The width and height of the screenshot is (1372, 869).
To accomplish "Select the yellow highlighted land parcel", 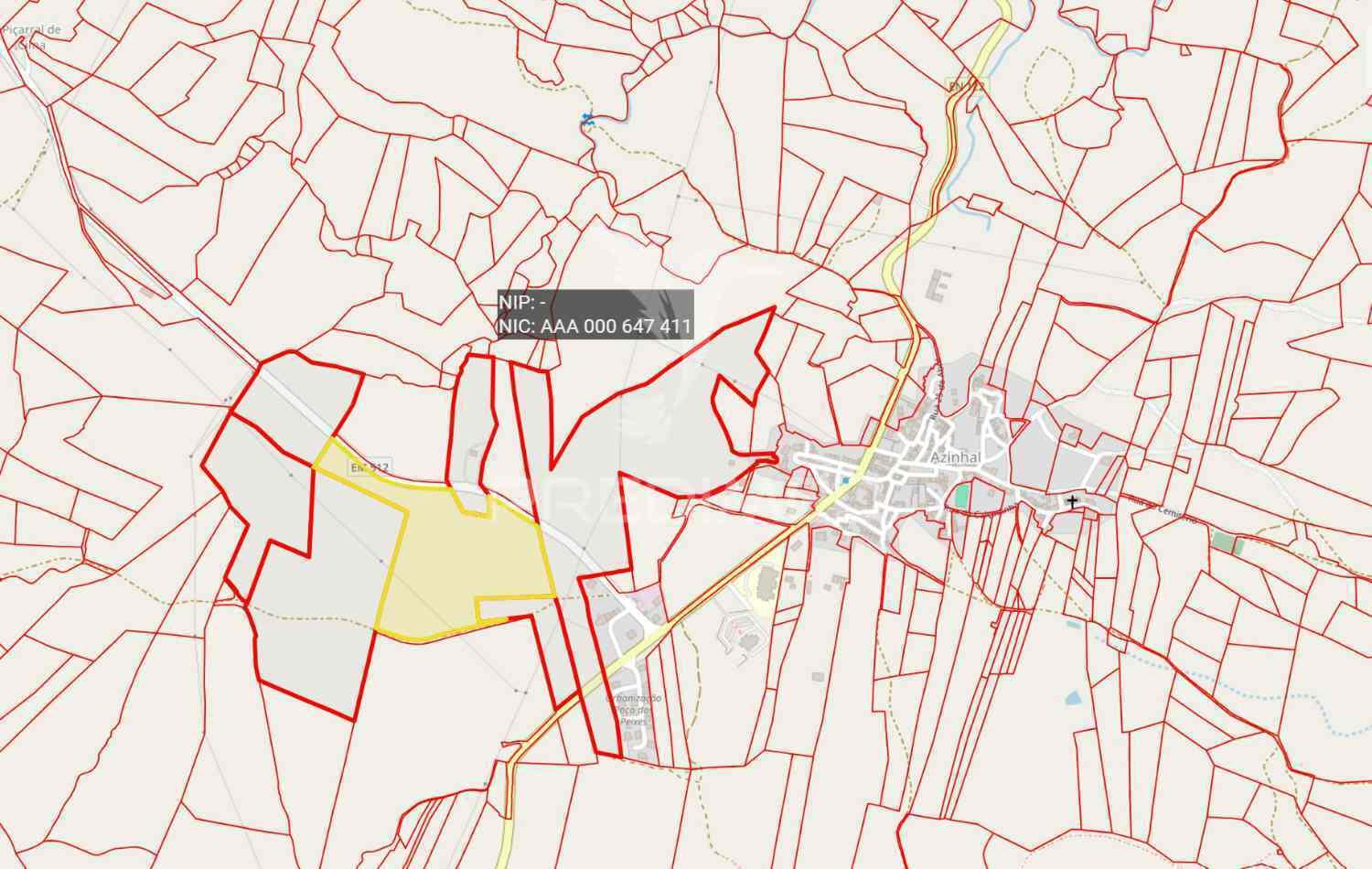I will point(457,558).
